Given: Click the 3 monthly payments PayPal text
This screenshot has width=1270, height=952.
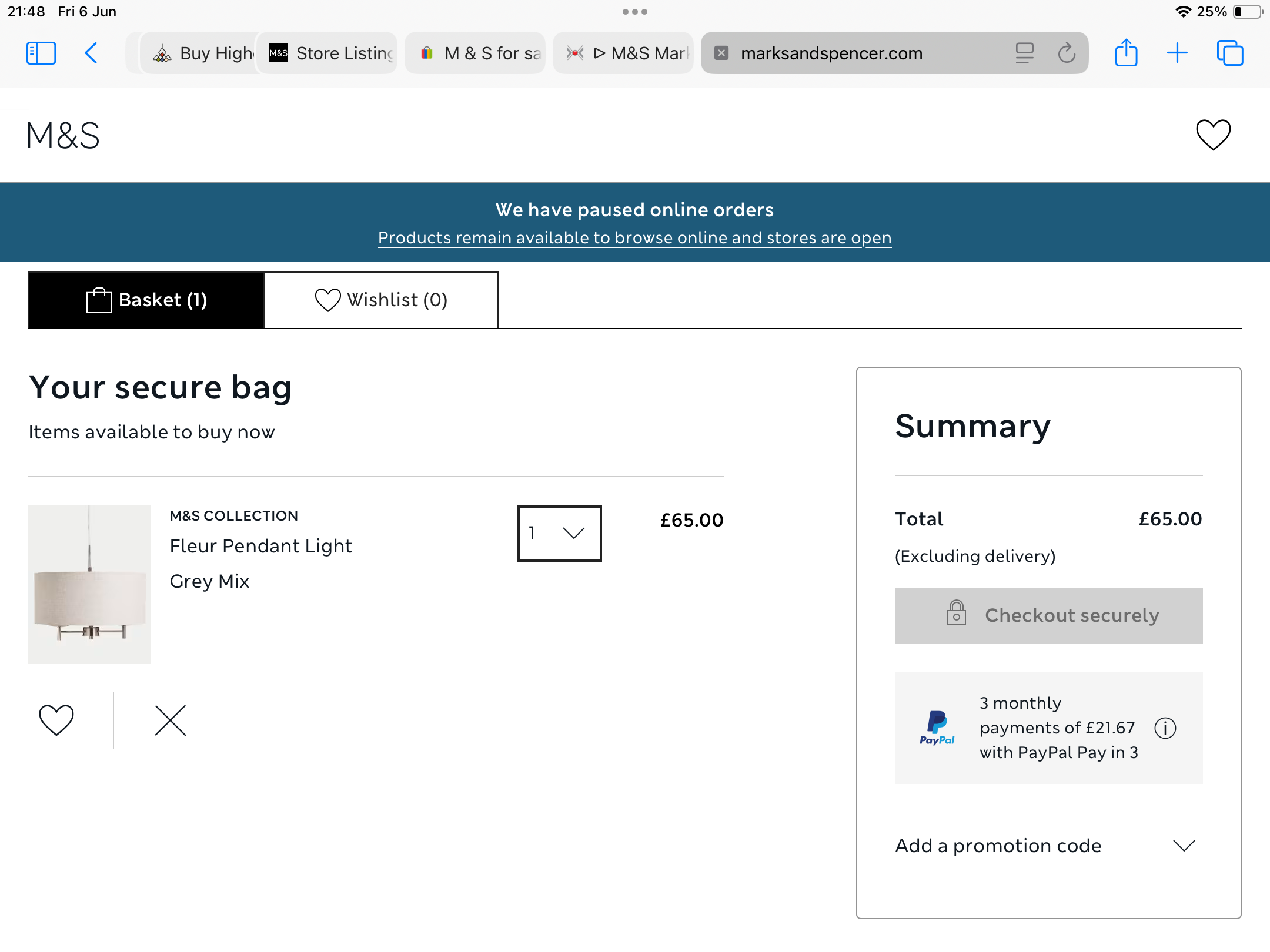Looking at the screenshot, I should click(1058, 728).
